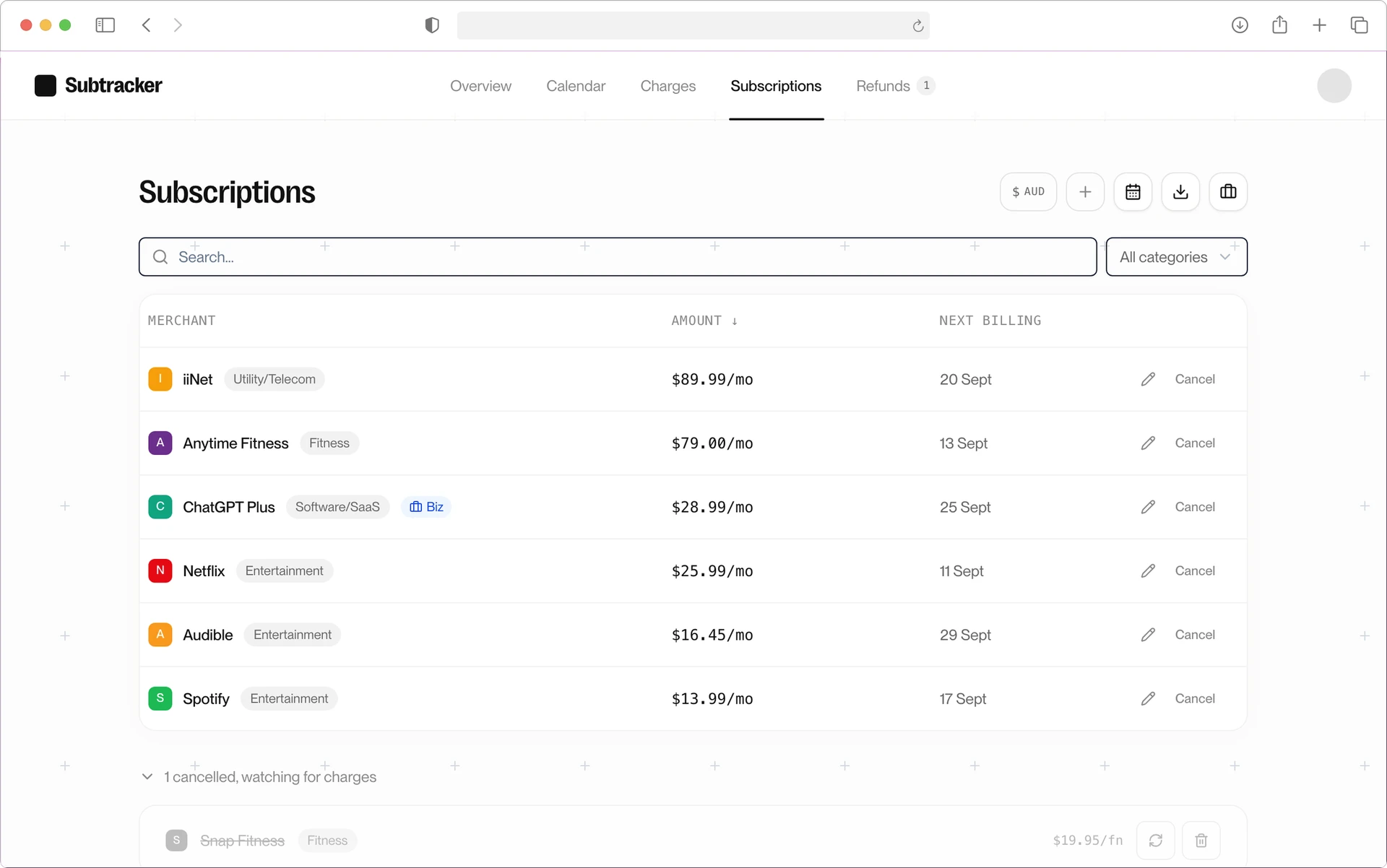Edit the ChatGPT Plus subscription

1148,507
